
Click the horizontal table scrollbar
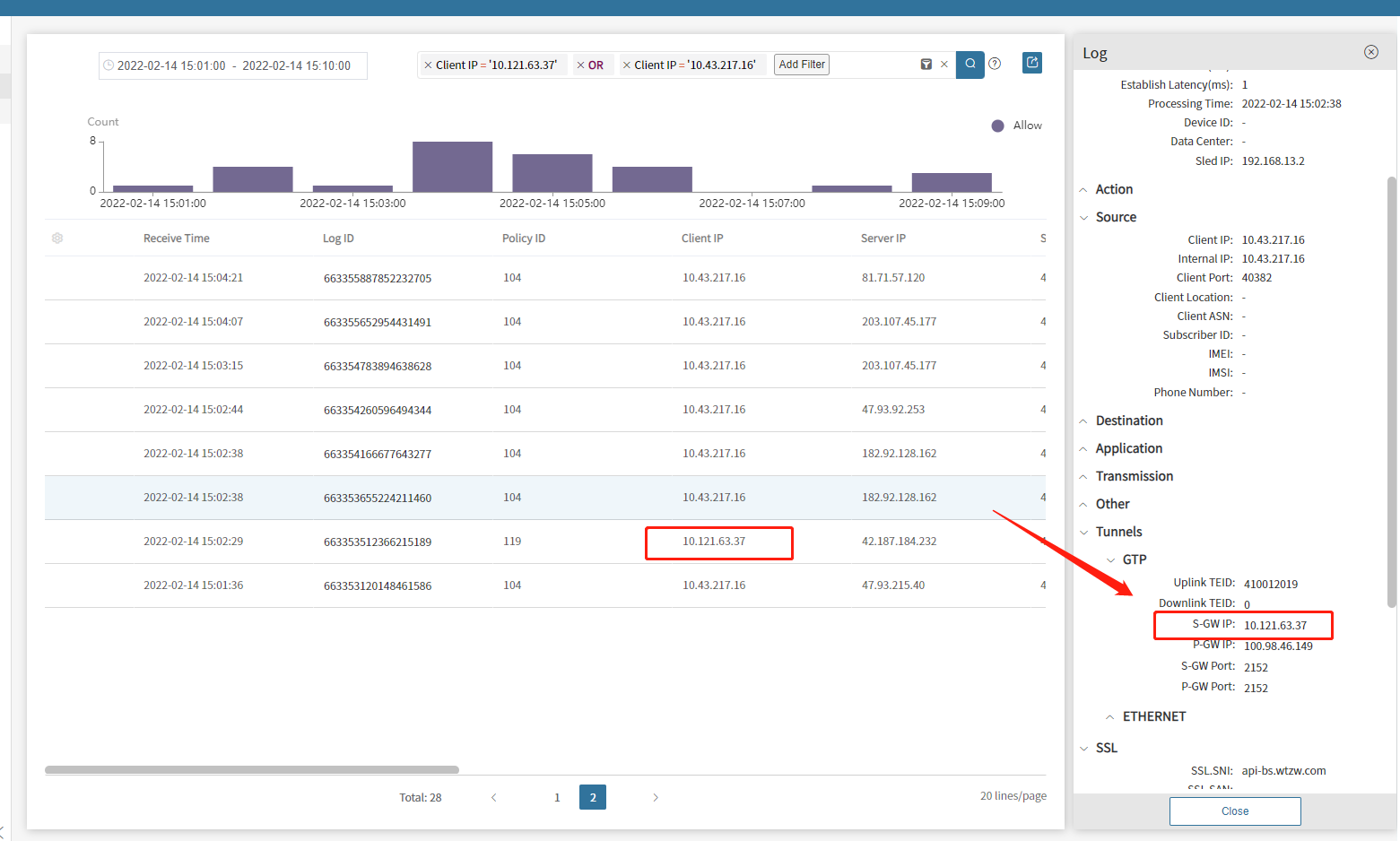coord(252,769)
